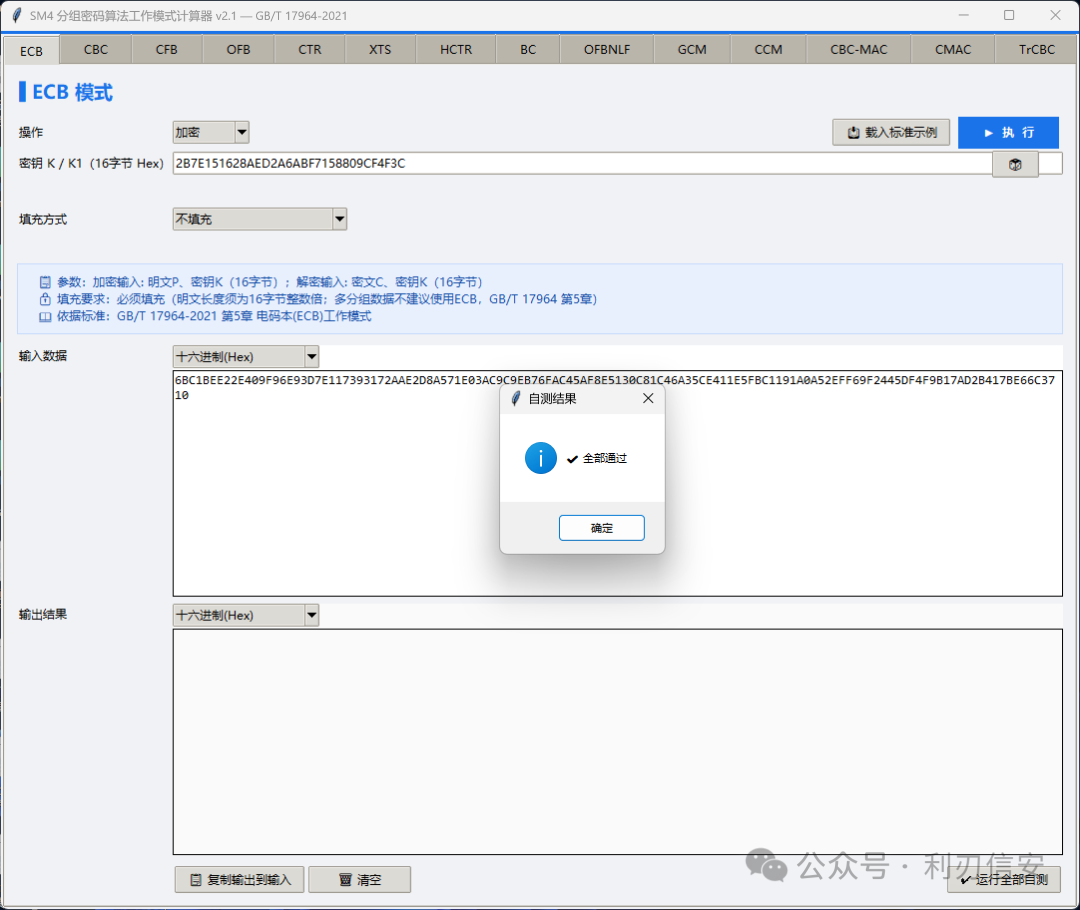The height and width of the screenshot is (910, 1080).
Task: Click 复制输出到输入 button
Action: click(x=239, y=880)
